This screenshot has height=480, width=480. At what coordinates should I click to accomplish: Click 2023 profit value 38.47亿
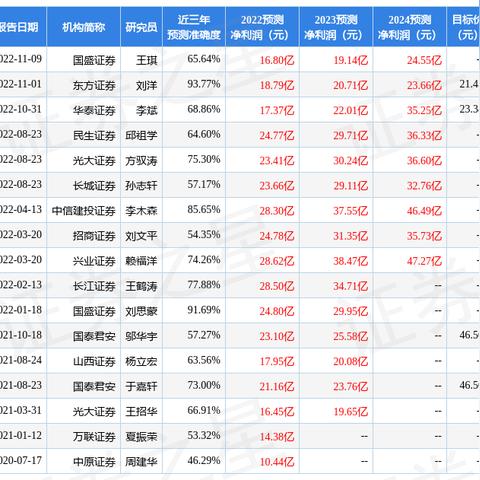click(x=351, y=261)
